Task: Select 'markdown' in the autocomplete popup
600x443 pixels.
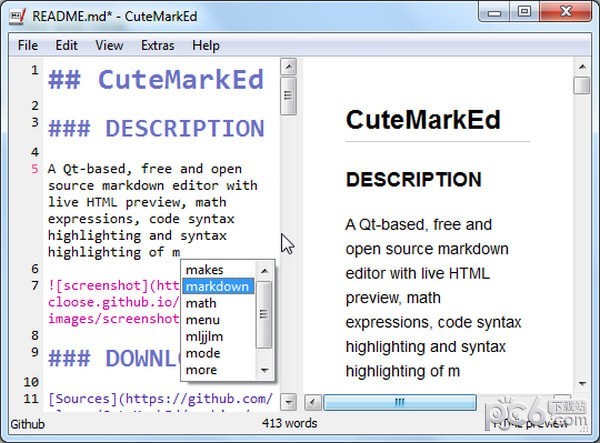Action: (217, 287)
